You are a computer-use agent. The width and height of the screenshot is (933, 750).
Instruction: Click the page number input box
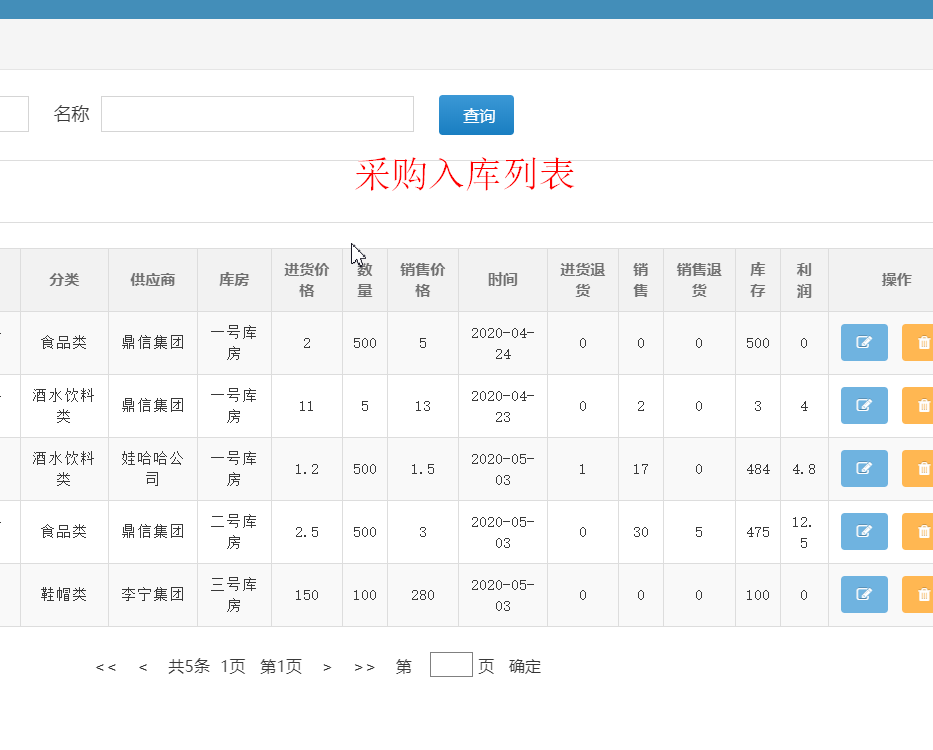point(451,665)
